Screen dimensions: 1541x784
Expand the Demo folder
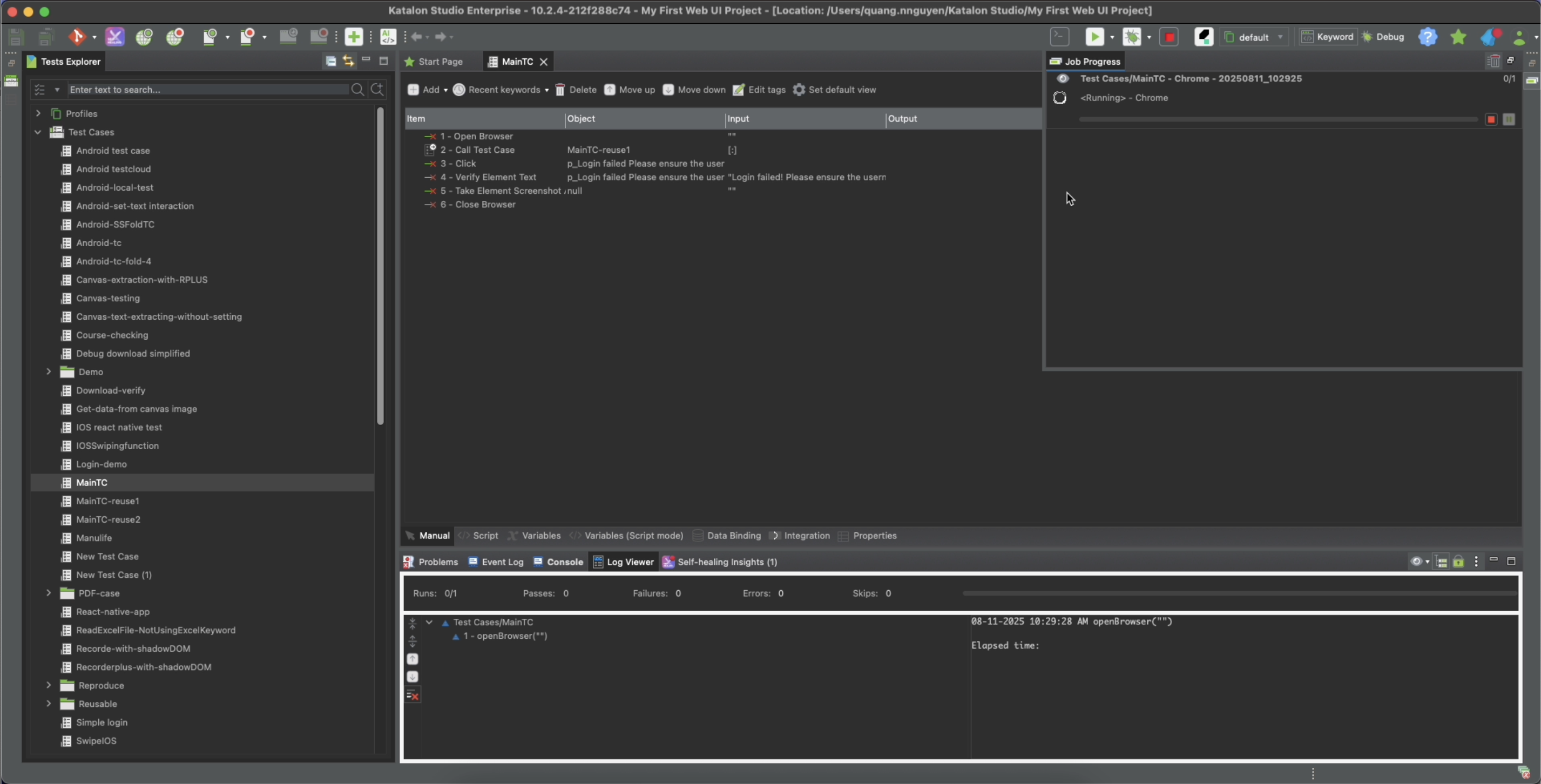pos(49,372)
